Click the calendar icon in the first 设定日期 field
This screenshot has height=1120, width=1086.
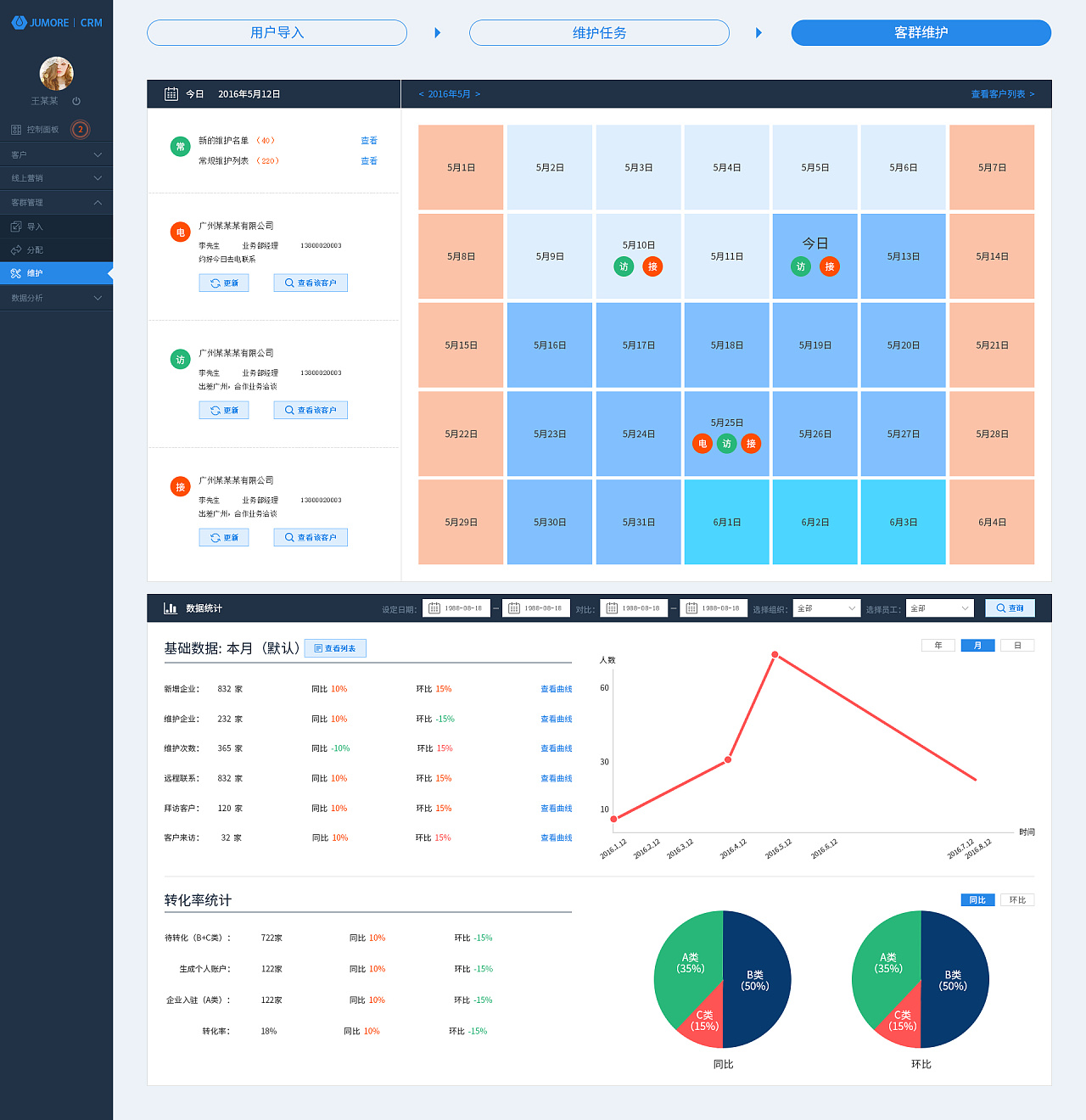coord(434,608)
